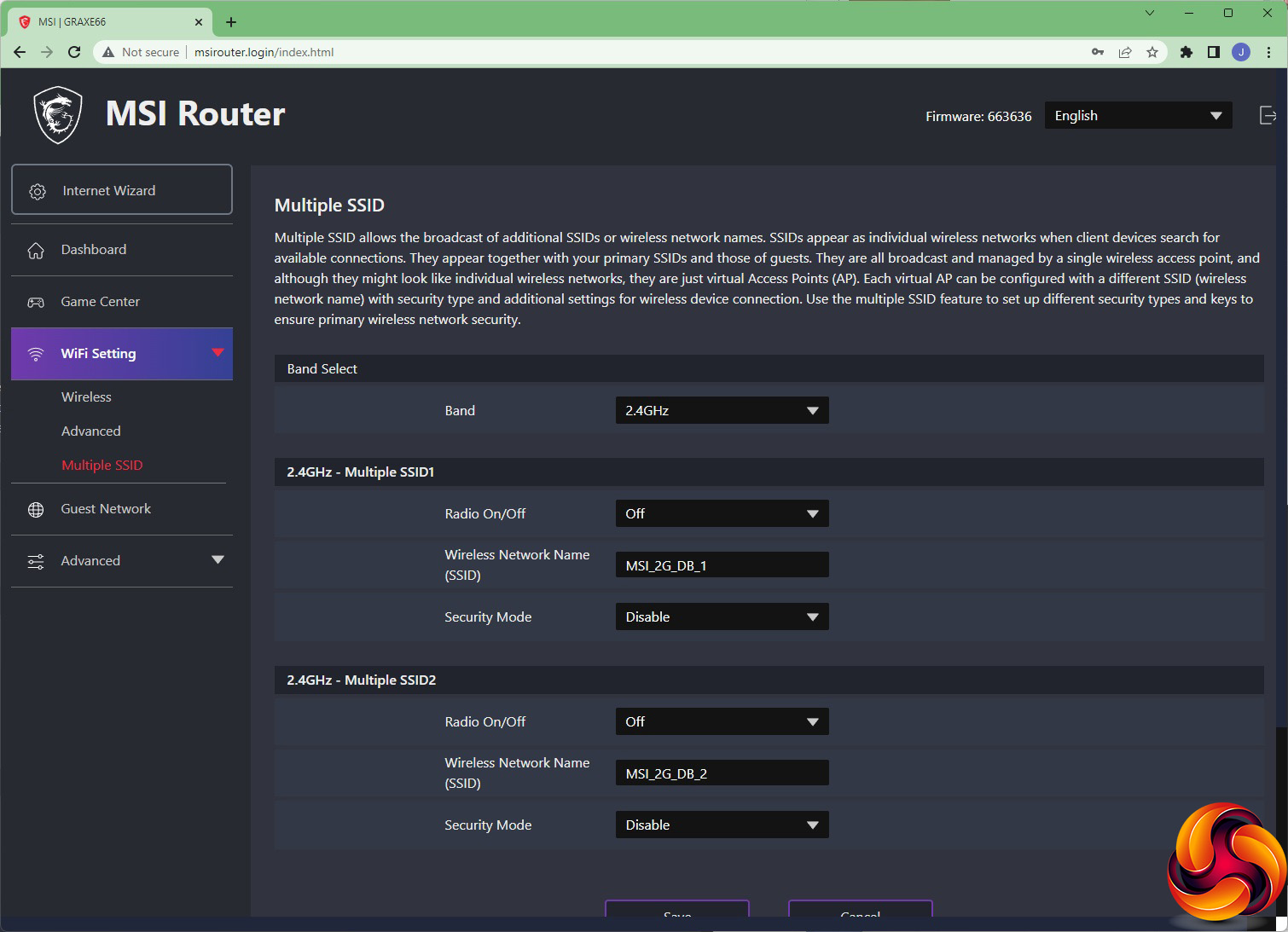Click the browser reload page icon
The width and height of the screenshot is (1288, 932).
pos(74,52)
